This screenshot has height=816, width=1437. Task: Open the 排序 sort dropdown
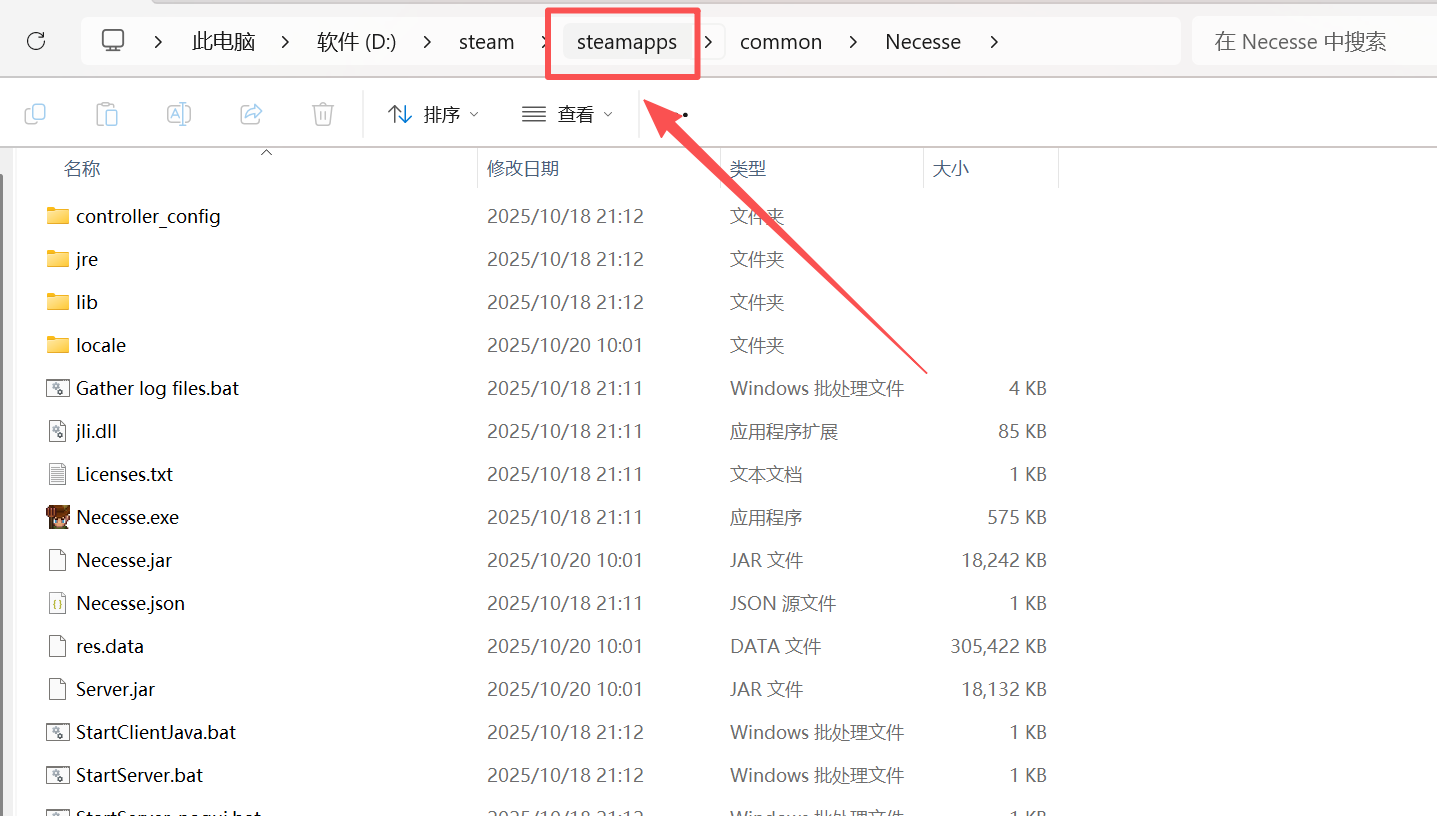(x=433, y=115)
